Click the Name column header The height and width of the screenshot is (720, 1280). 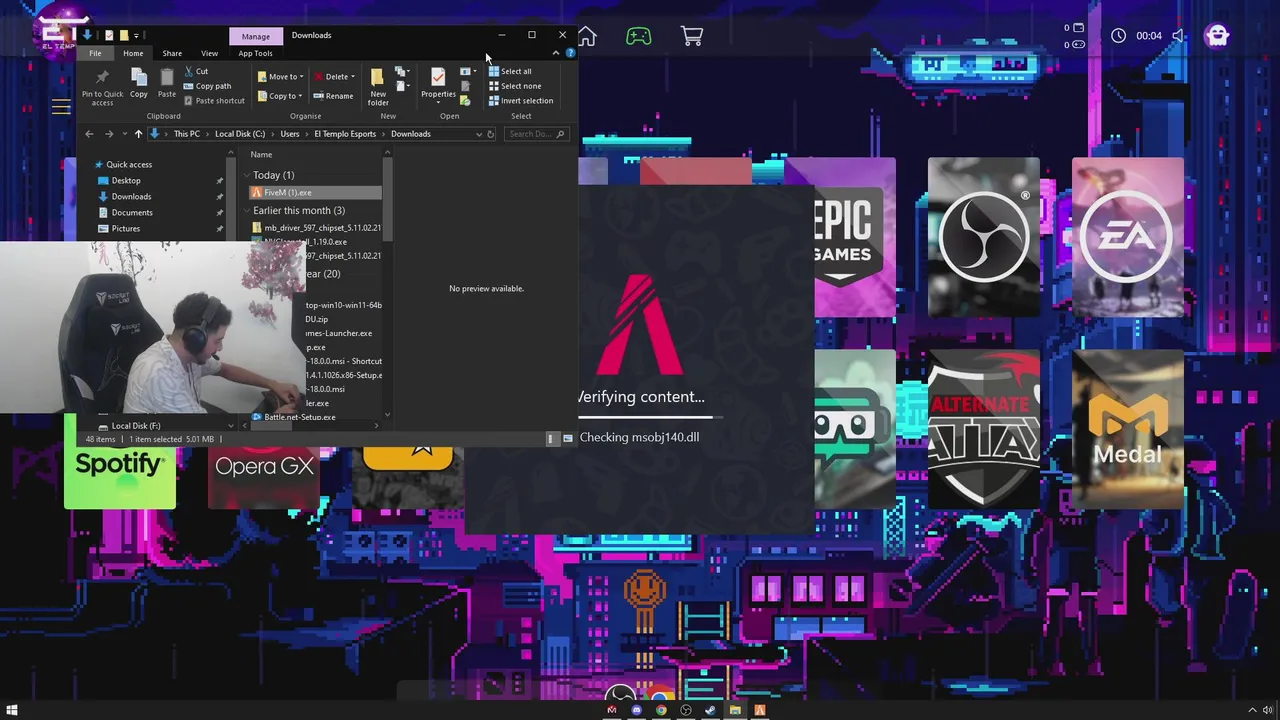tap(261, 154)
